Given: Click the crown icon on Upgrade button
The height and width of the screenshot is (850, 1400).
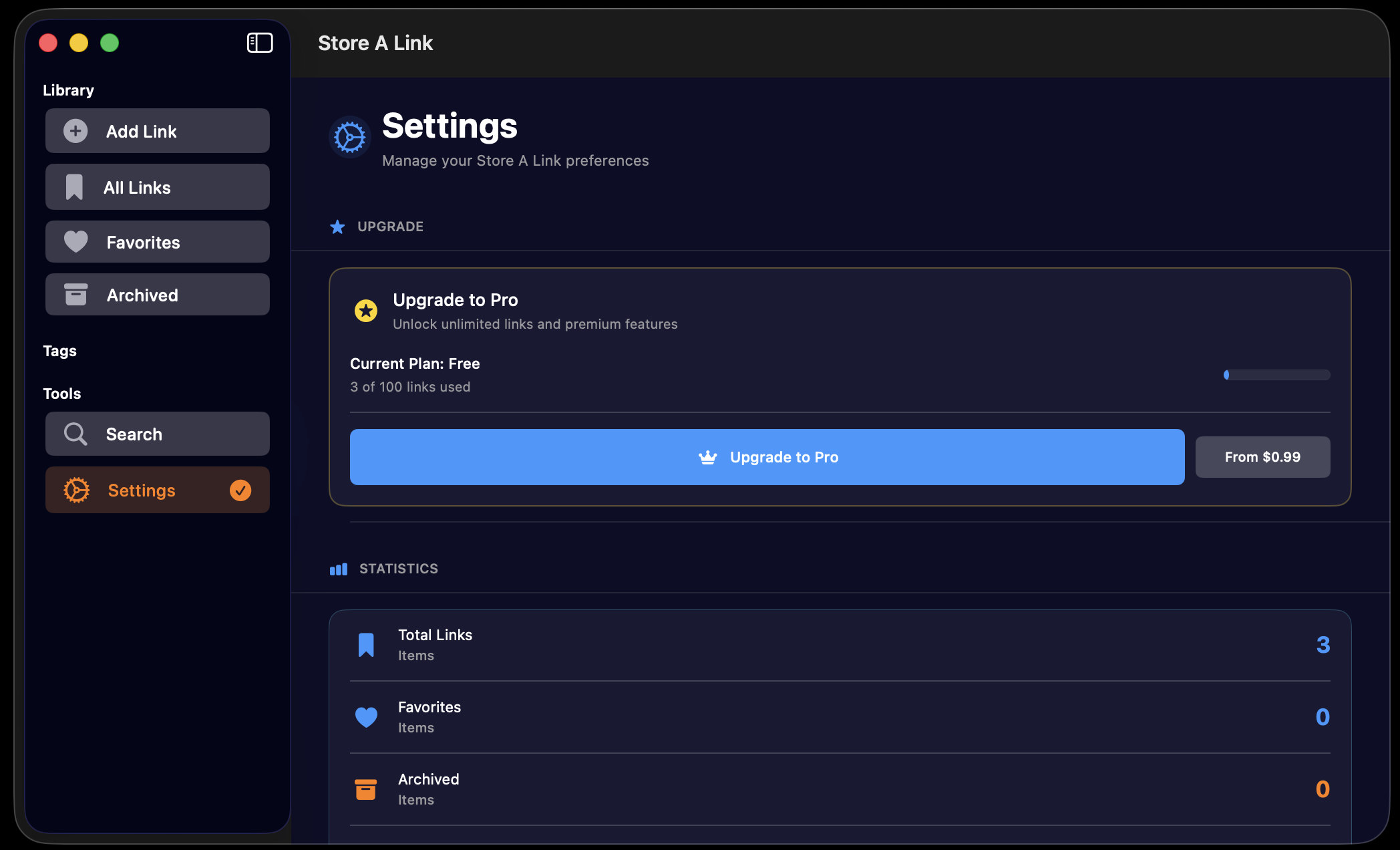Looking at the screenshot, I should (707, 457).
